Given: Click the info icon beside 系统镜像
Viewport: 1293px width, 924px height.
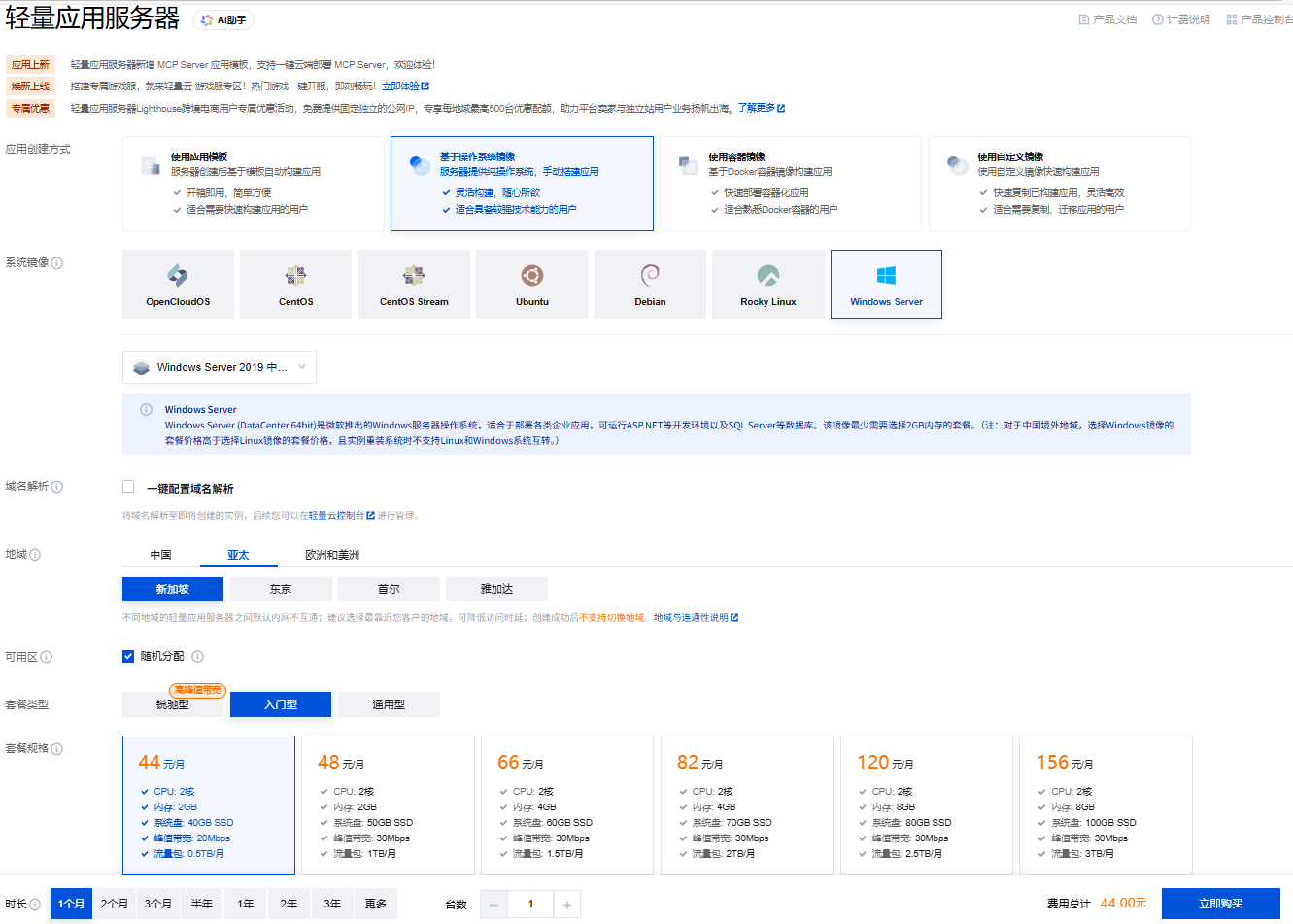Looking at the screenshot, I should (x=57, y=263).
